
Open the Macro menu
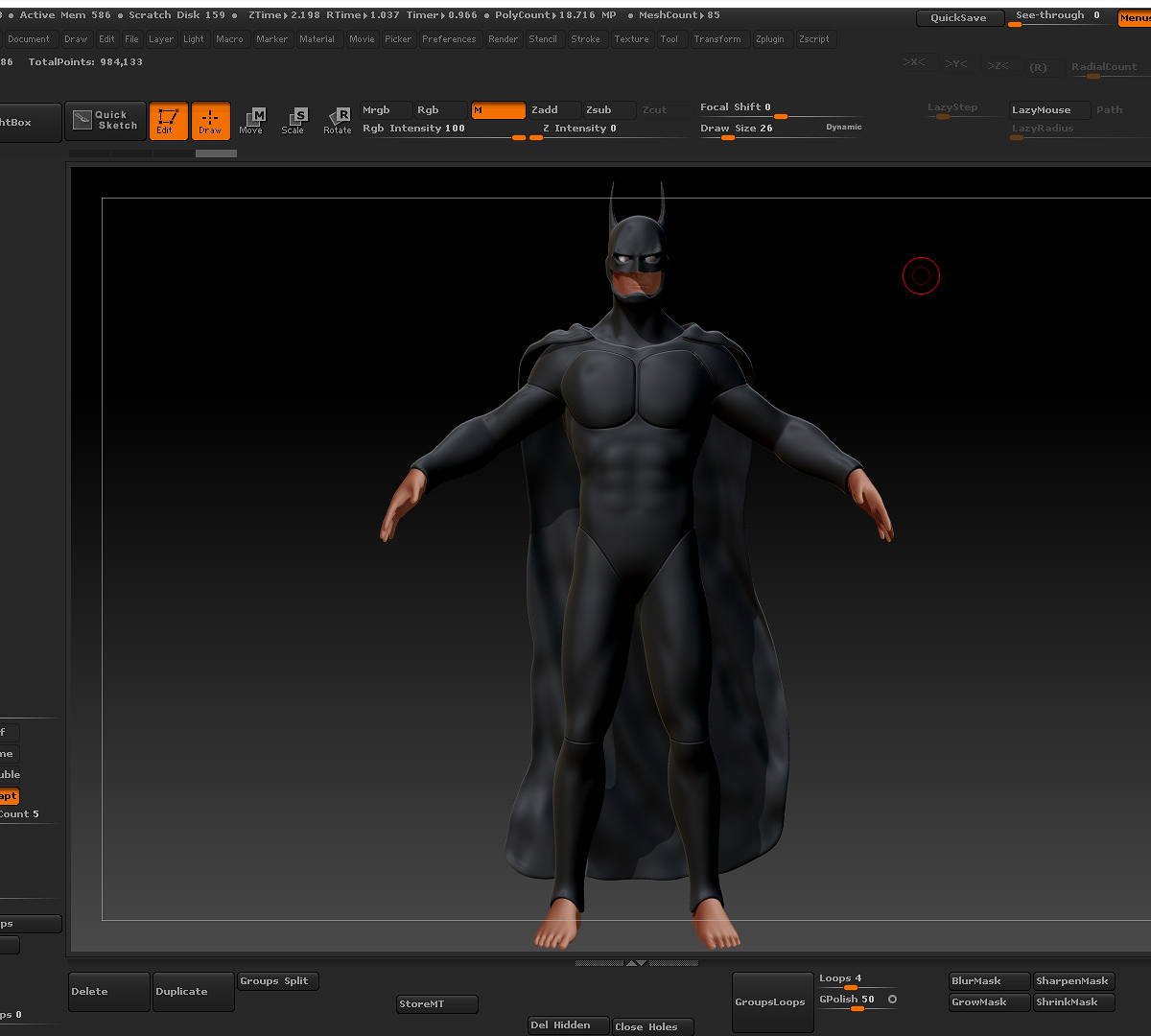pyautogui.click(x=230, y=39)
